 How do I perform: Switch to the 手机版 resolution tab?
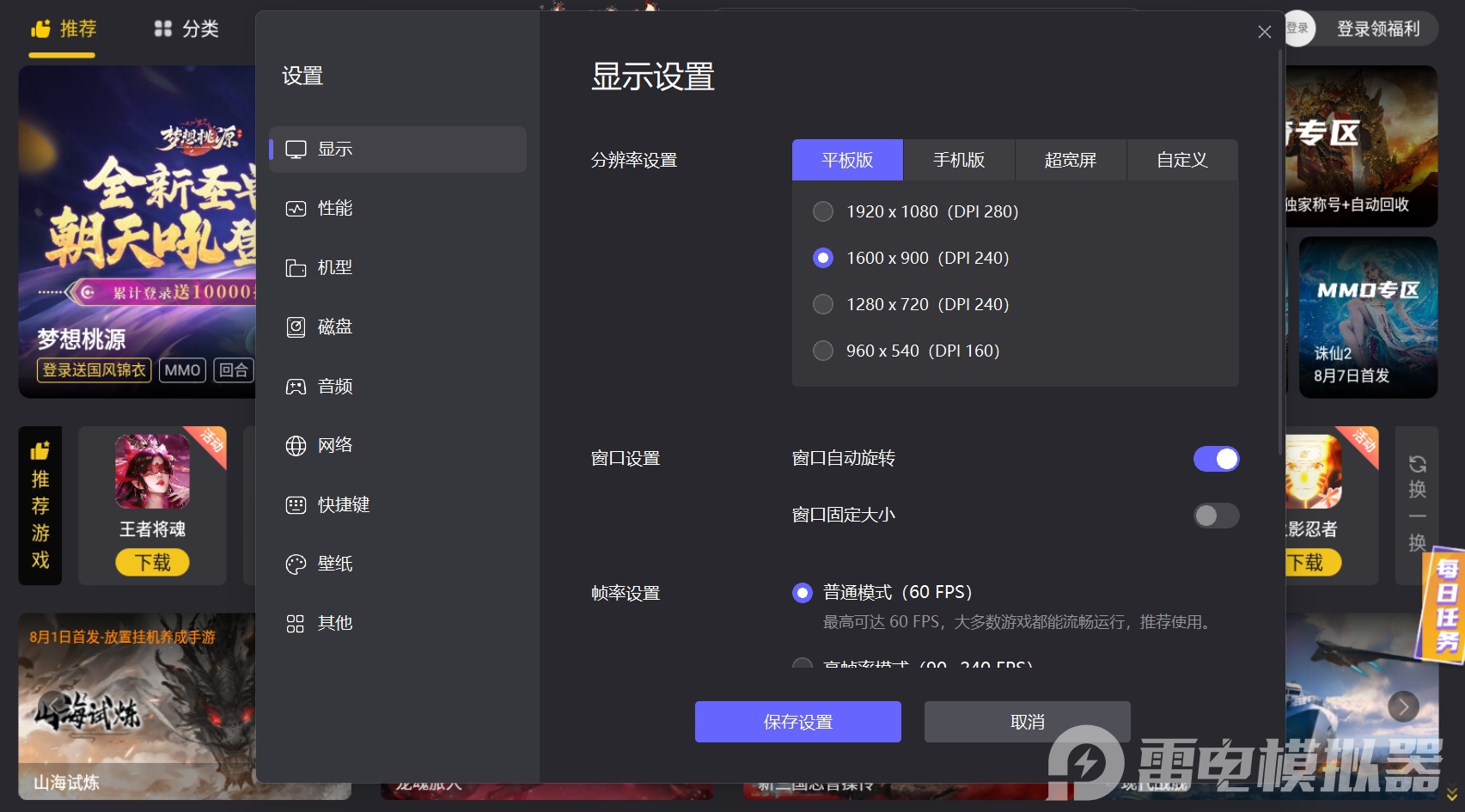coord(959,160)
